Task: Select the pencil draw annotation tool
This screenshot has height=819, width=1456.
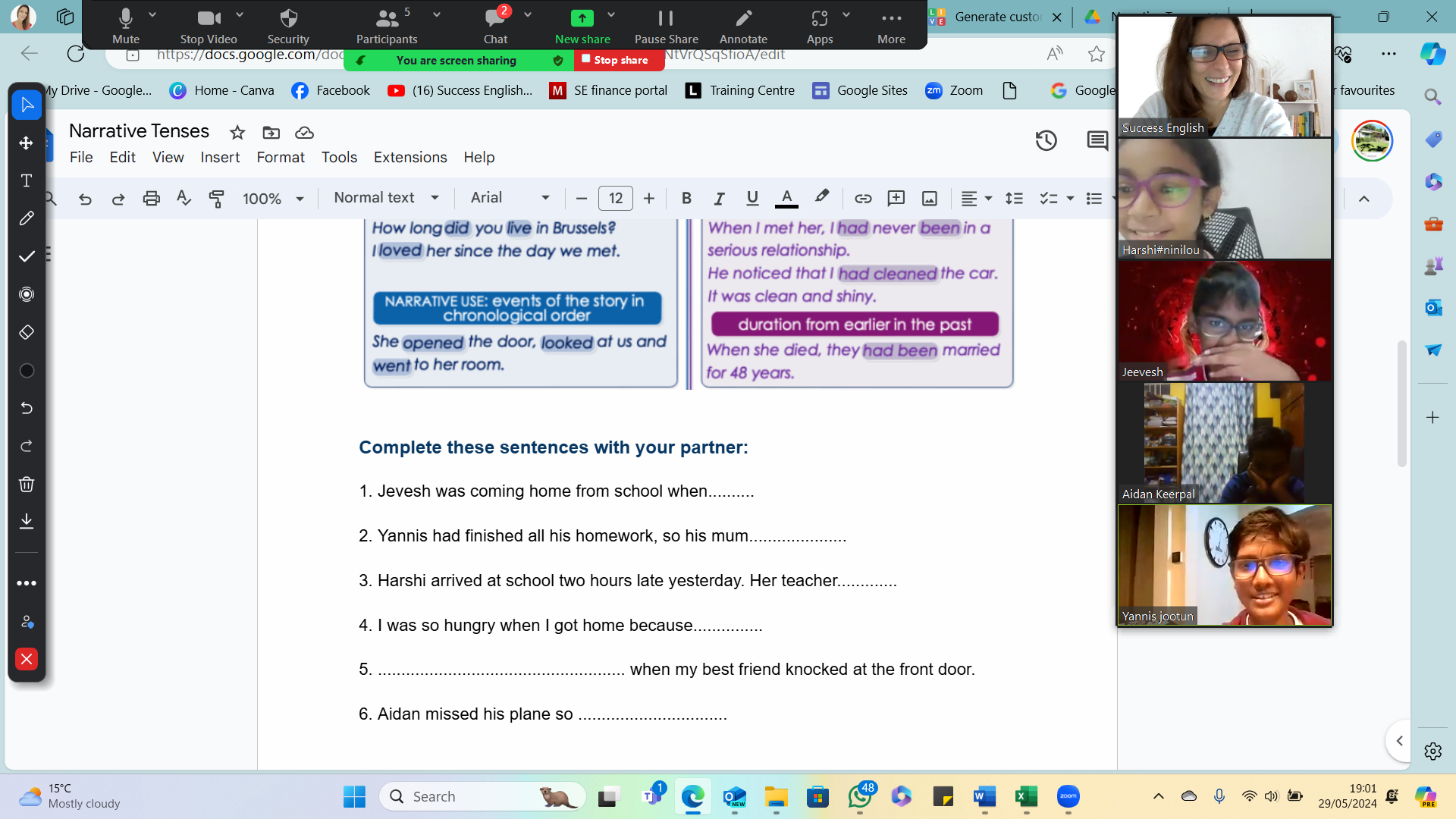Action: pyautogui.click(x=27, y=218)
